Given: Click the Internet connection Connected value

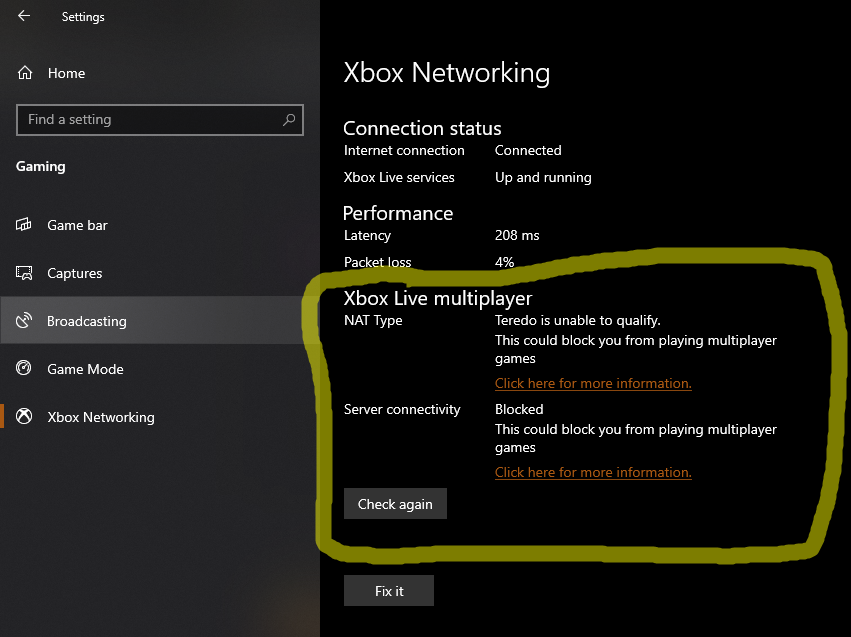Looking at the screenshot, I should click(x=528, y=150).
